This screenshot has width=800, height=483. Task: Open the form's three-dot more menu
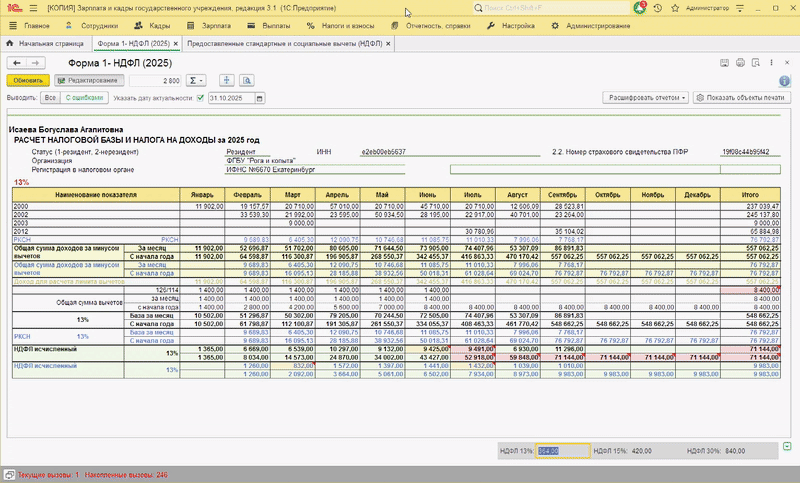[x=771, y=63]
